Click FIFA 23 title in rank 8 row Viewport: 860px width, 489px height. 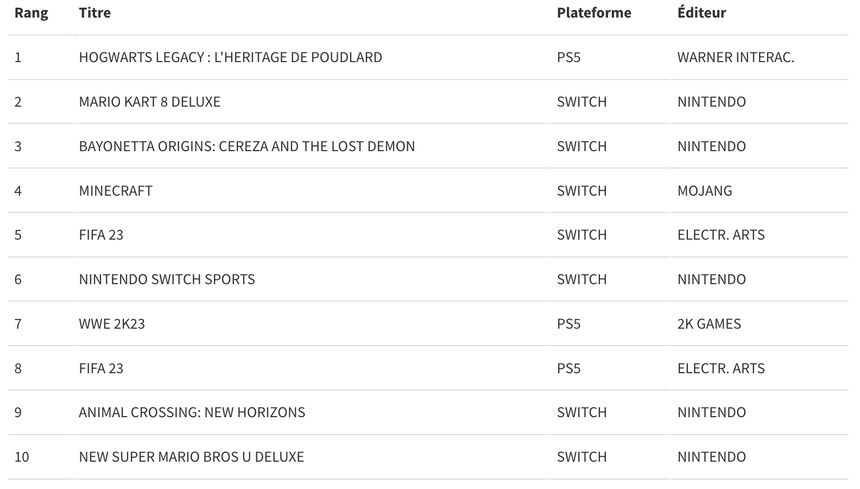101,368
